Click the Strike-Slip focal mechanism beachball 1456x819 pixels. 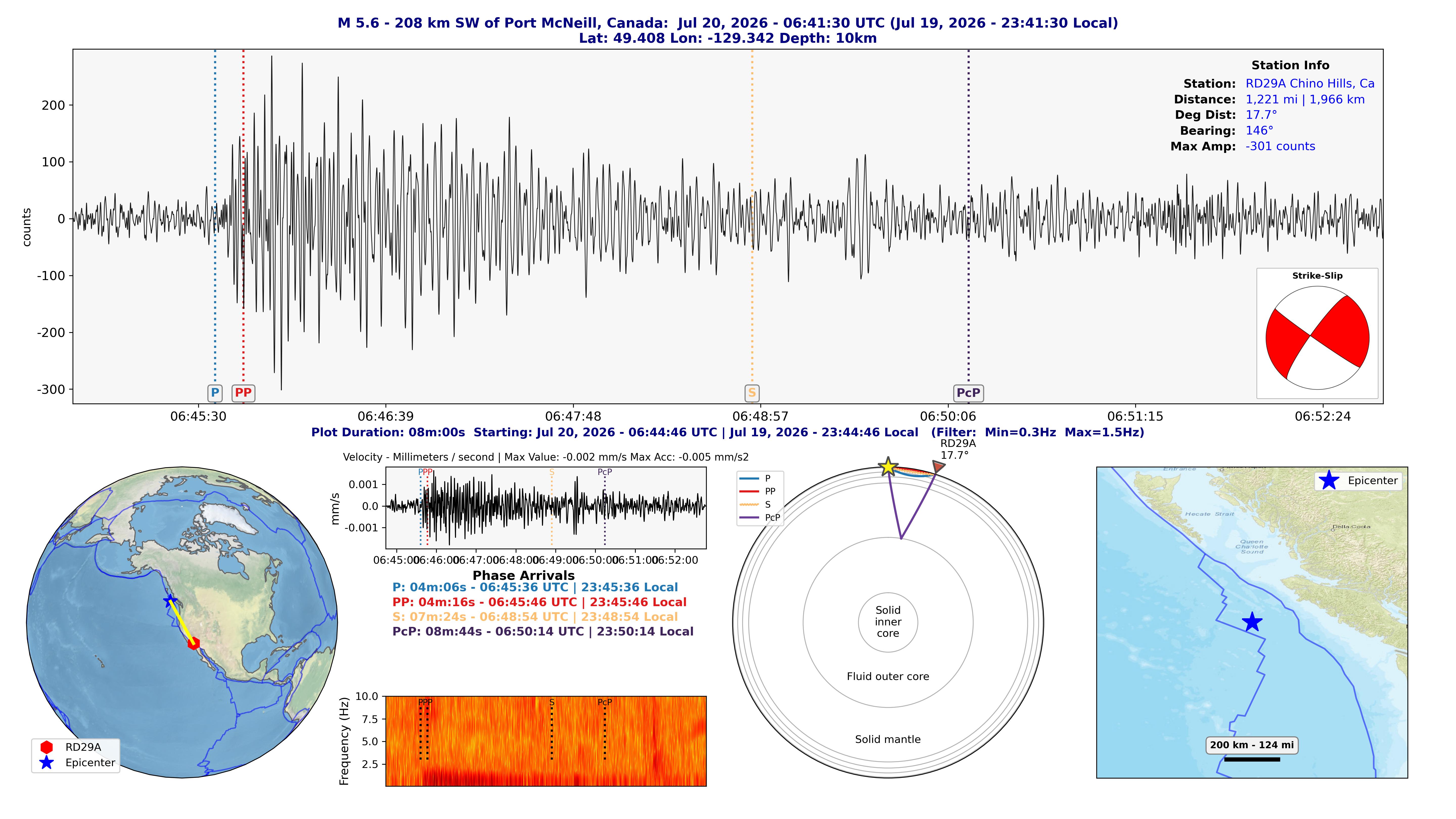coord(1317,338)
